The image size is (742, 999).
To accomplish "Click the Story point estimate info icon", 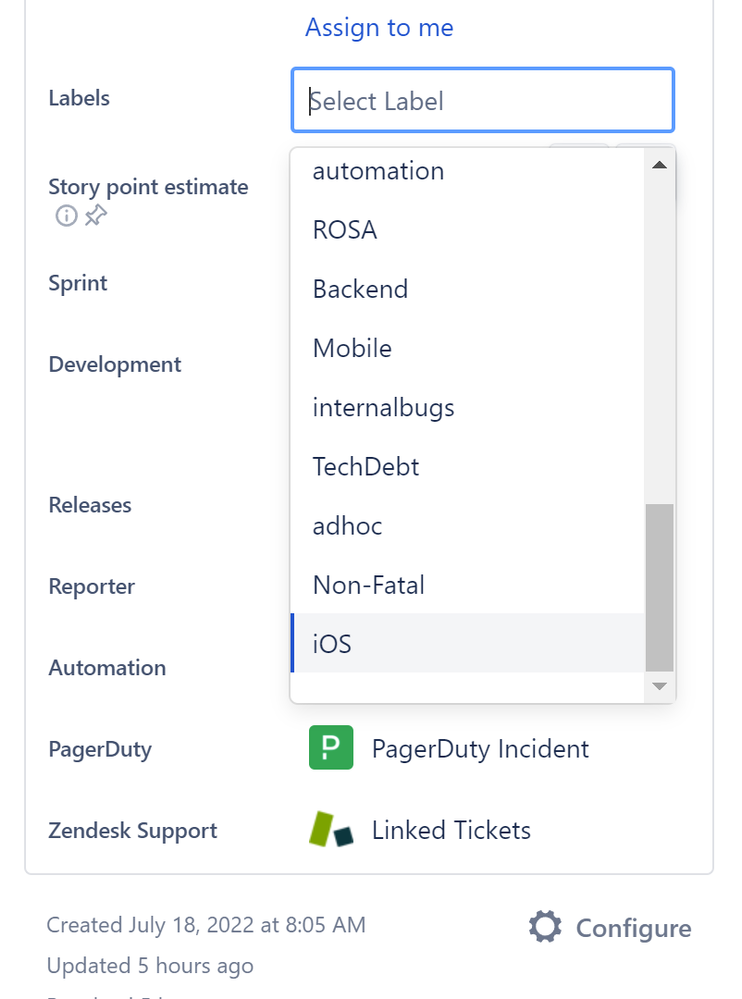I will [x=66, y=216].
